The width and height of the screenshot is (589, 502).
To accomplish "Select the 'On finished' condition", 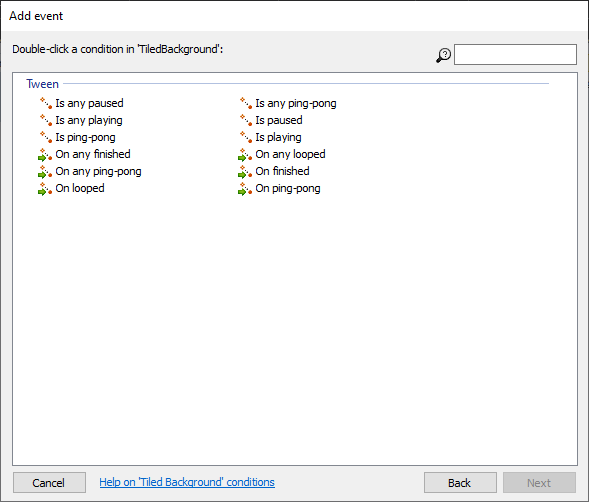I will coord(282,171).
